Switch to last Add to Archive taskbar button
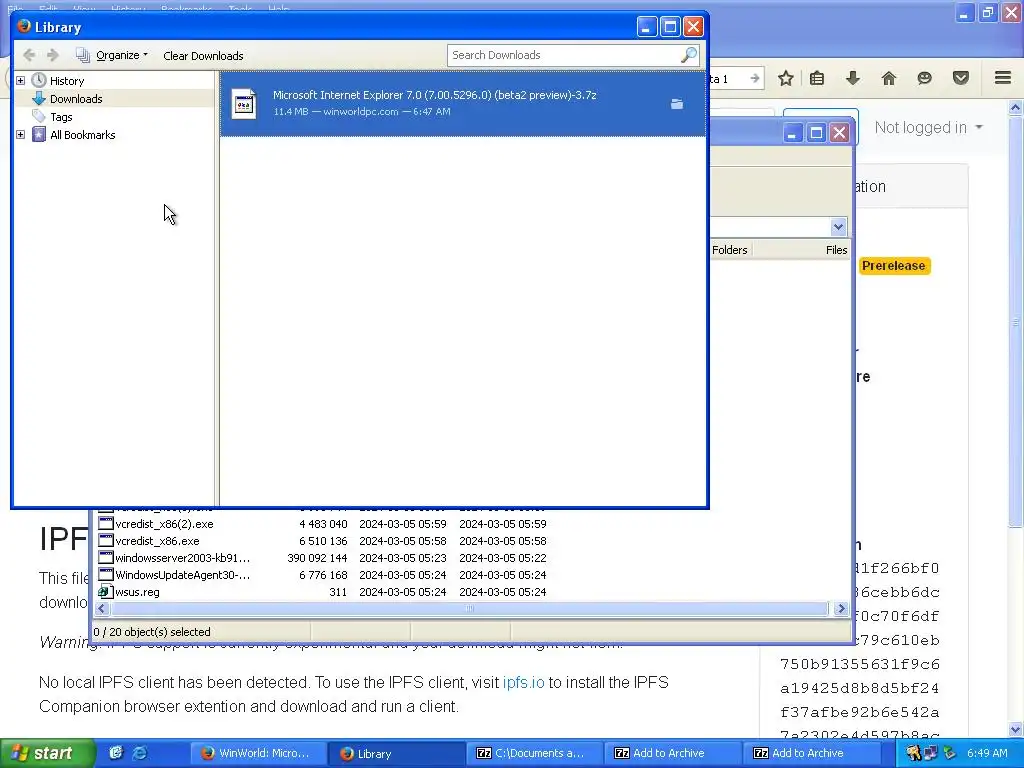 [812, 753]
